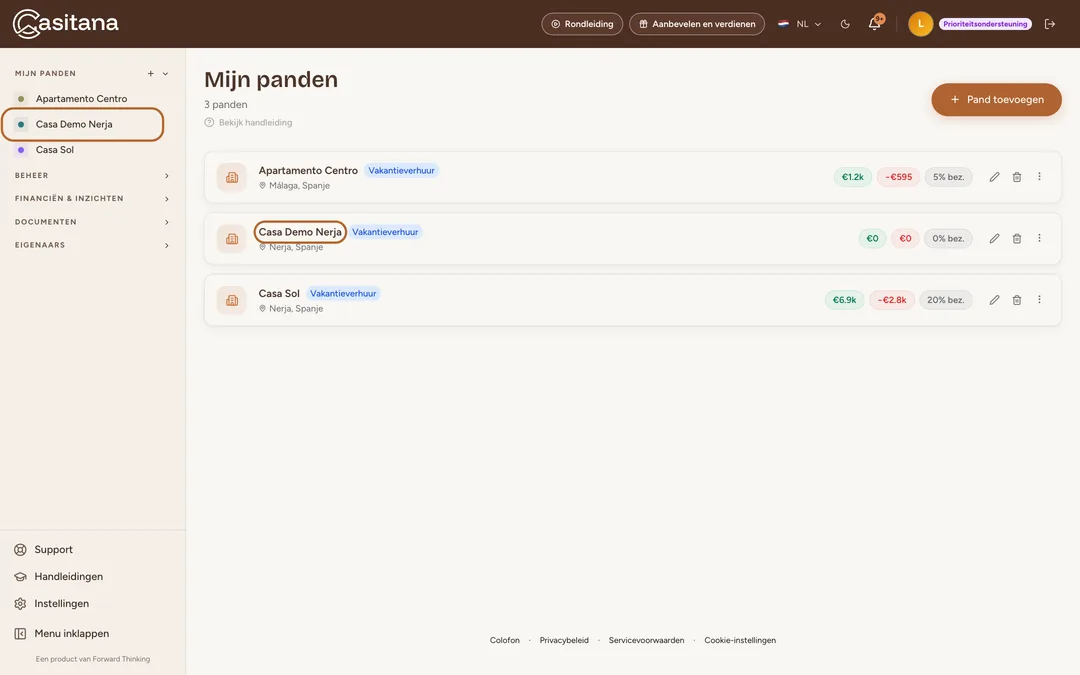1080x675 pixels.
Task: Open user avatar L menu
Action: 920,24
